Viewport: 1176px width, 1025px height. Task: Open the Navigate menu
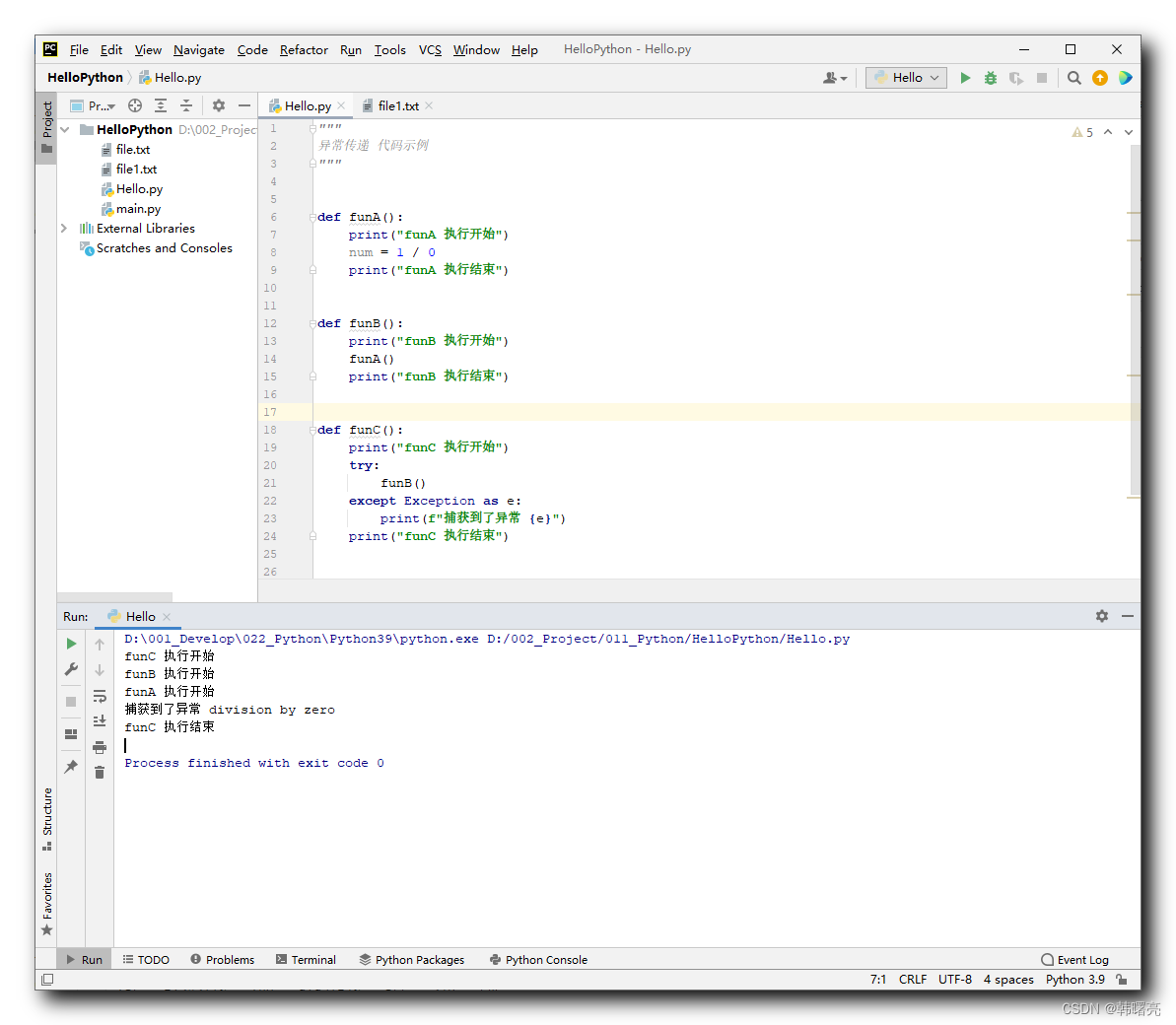(x=199, y=49)
